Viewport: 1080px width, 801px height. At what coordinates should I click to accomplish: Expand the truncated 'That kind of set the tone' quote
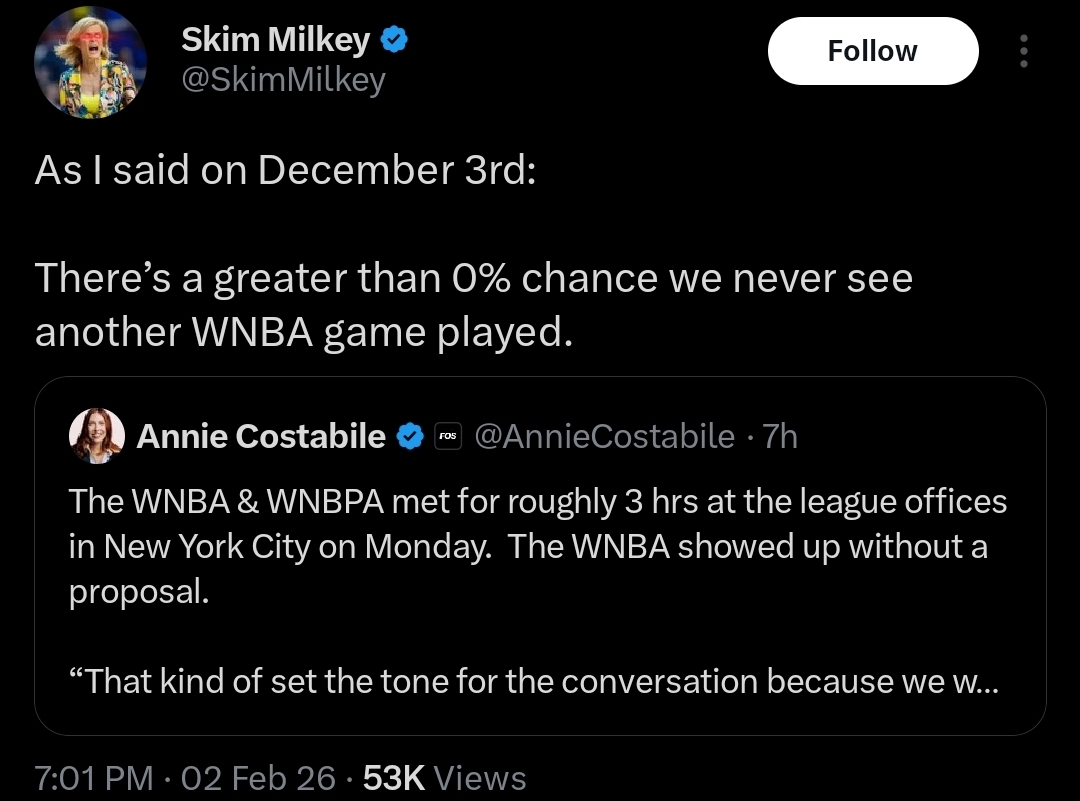coord(534,681)
